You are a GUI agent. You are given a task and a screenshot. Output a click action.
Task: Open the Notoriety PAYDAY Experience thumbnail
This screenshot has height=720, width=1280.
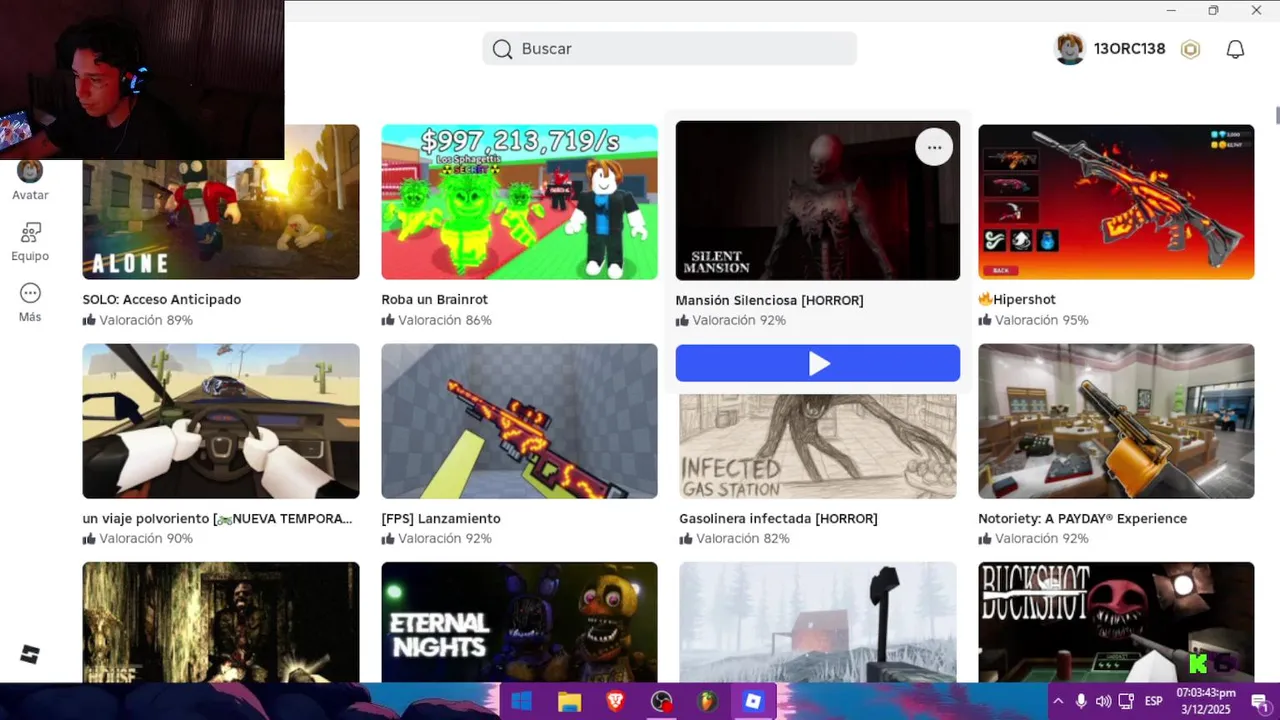click(1116, 421)
